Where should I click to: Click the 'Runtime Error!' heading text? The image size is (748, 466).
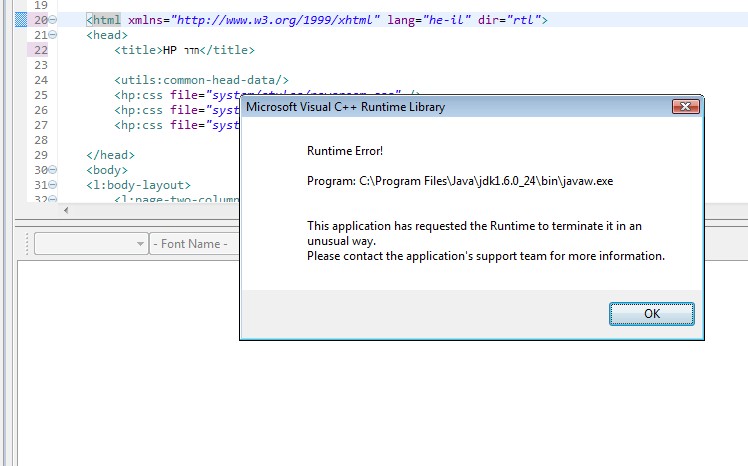345,151
